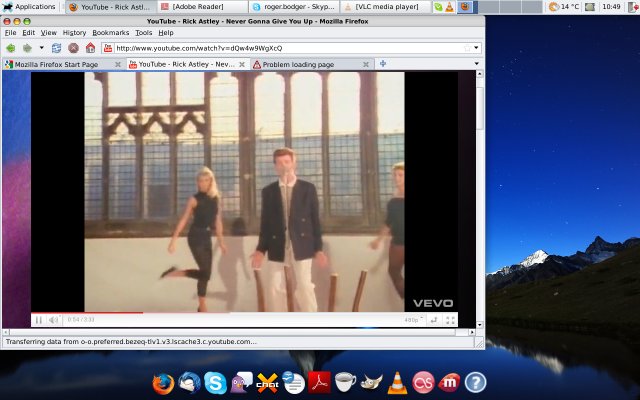
Task: Launch GIMP from the dock
Action: click(371, 383)
